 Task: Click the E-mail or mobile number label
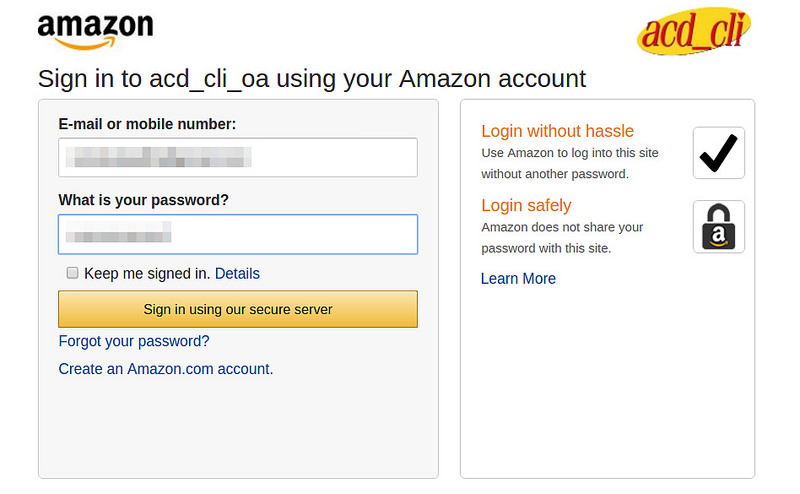pos(147,124)
